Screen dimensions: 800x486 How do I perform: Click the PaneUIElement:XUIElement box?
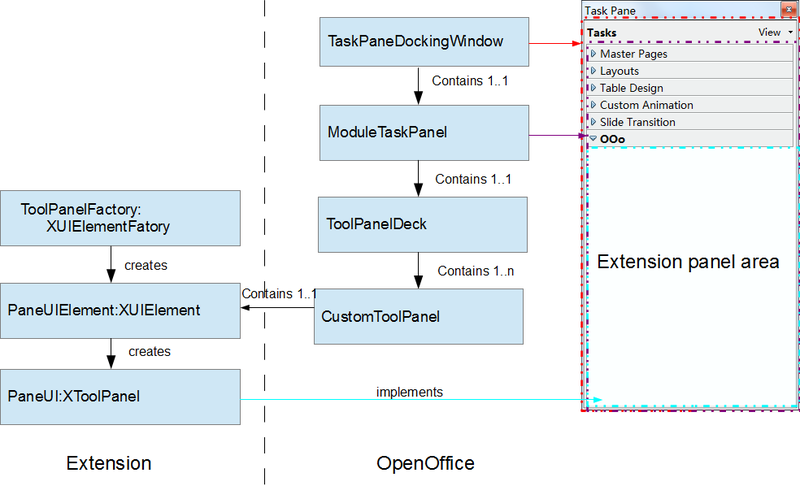coord(120,311)
